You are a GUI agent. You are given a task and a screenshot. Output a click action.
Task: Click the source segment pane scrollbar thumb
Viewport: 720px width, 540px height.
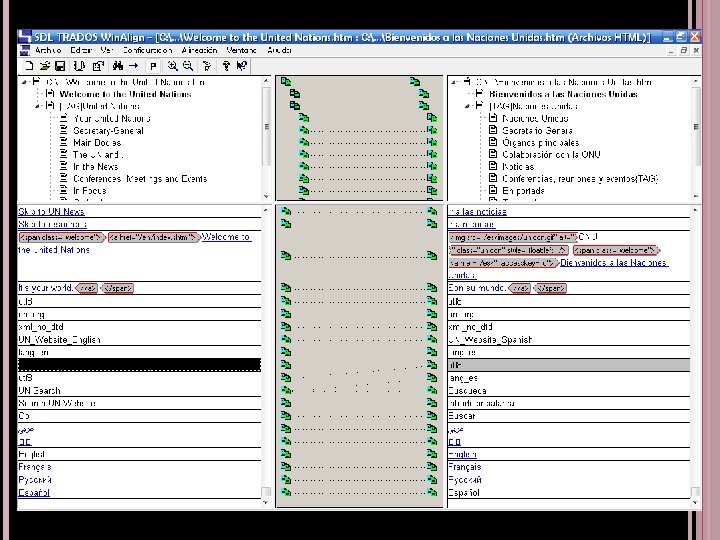tap(266, 492)
